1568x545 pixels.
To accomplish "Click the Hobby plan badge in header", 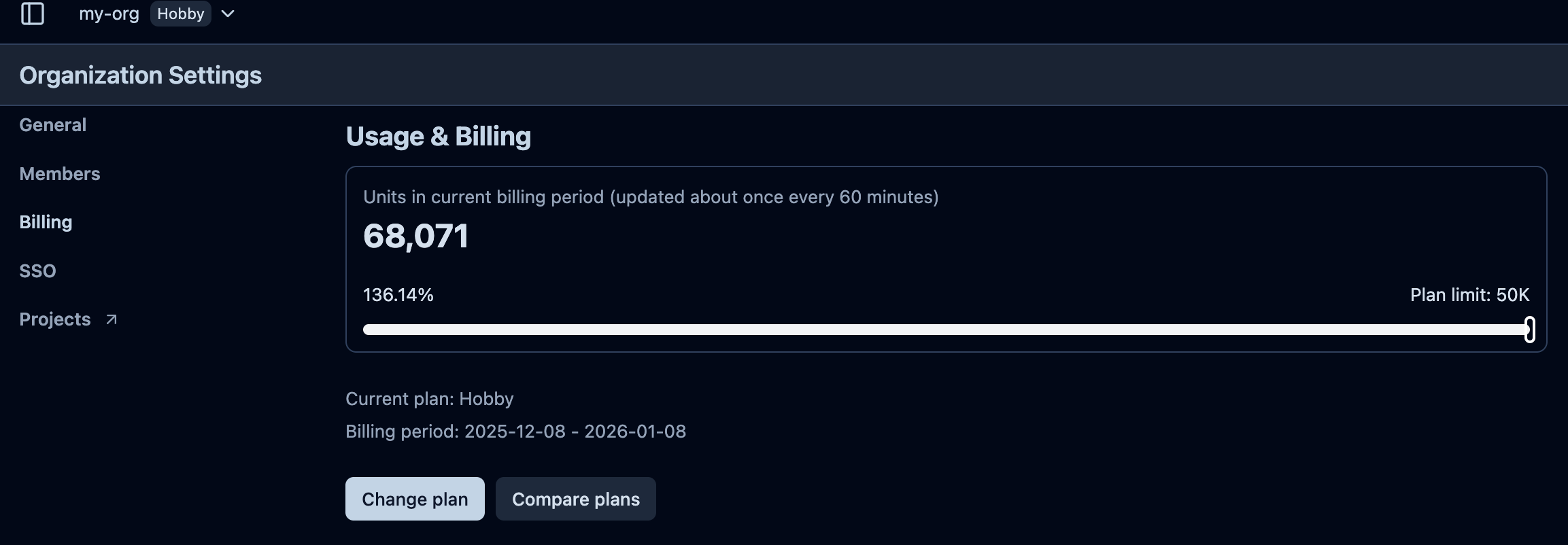I will [x=180, y=14].
